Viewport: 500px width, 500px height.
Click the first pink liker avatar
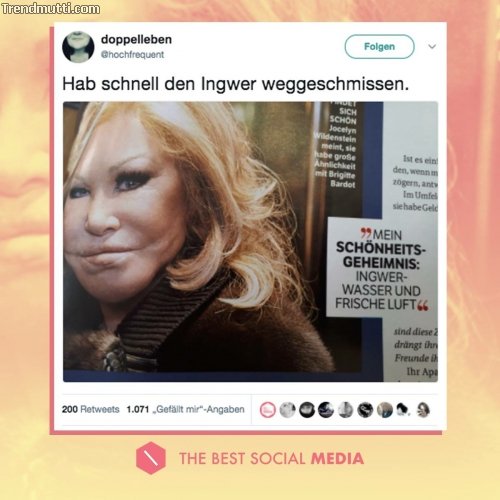[268, 410]
